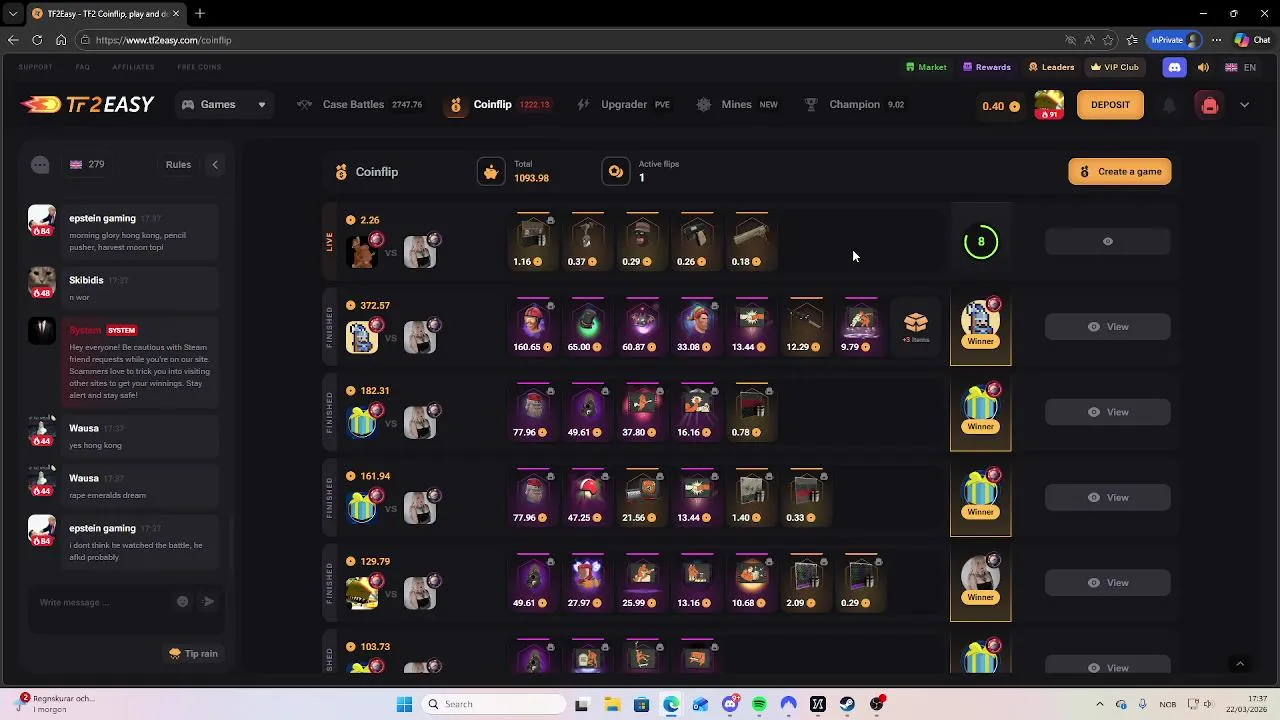Expand the account menu chevron
The height and width of the screenshot is (720, 1280).
[1244, 105]
